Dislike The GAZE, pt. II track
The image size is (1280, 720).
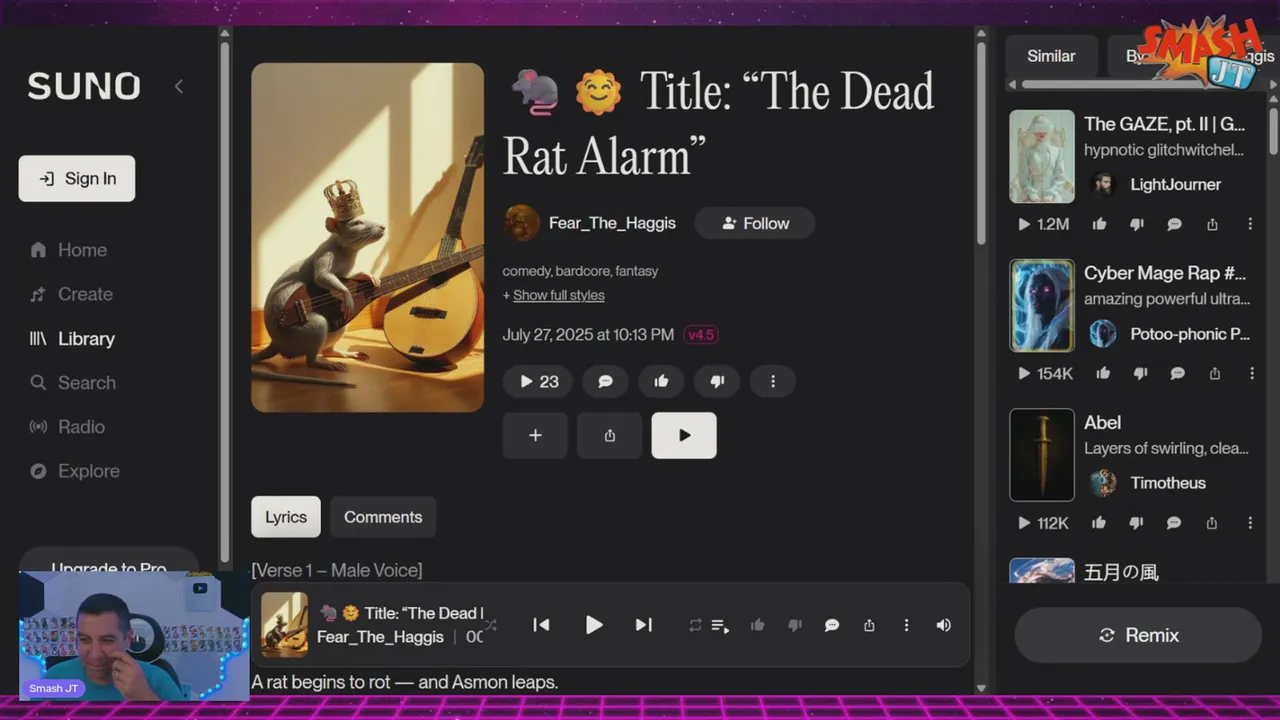pos(1136,224)
